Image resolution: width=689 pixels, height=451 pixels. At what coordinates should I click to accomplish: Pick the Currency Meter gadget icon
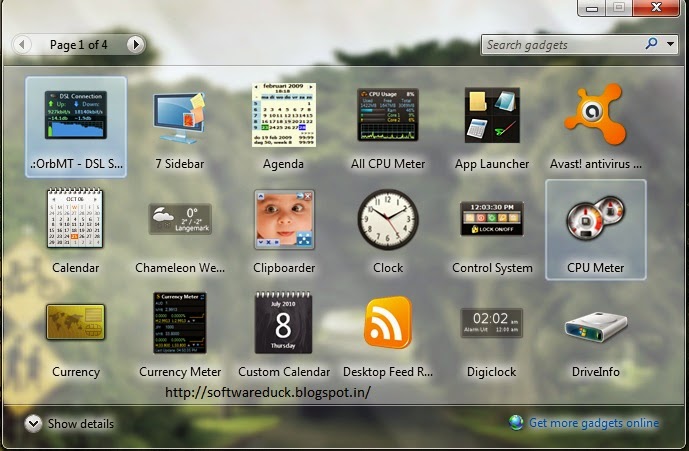pos(180,323)
